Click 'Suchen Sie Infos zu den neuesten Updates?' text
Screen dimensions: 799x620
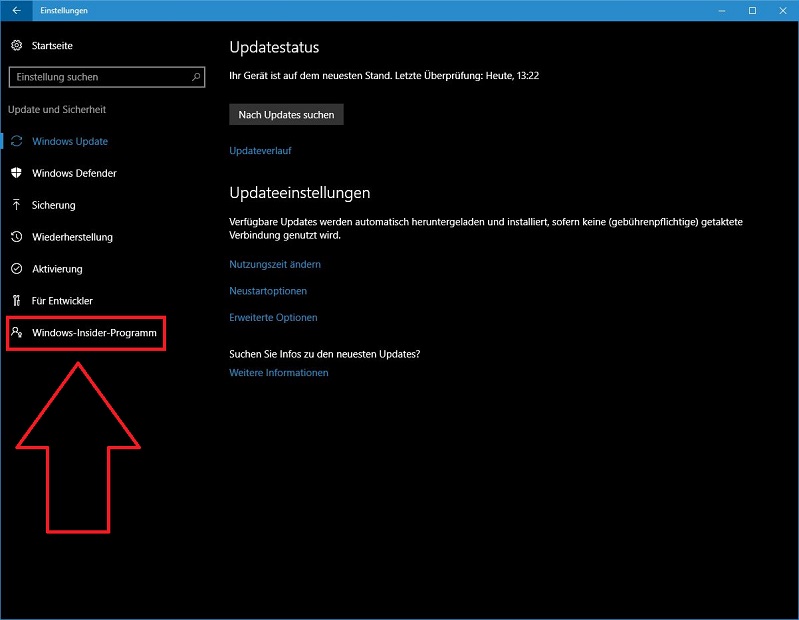click(x=325, y=354)
